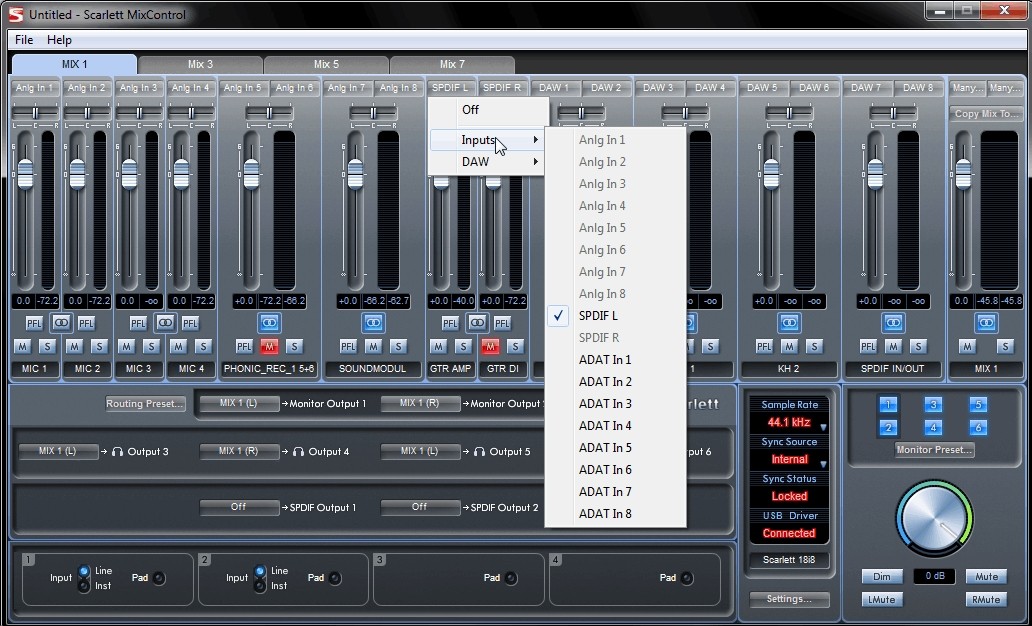Viewport: 1032px width, 626px height.
Task: Toggle monitor output 6 button
Action: tap(978, 428)
